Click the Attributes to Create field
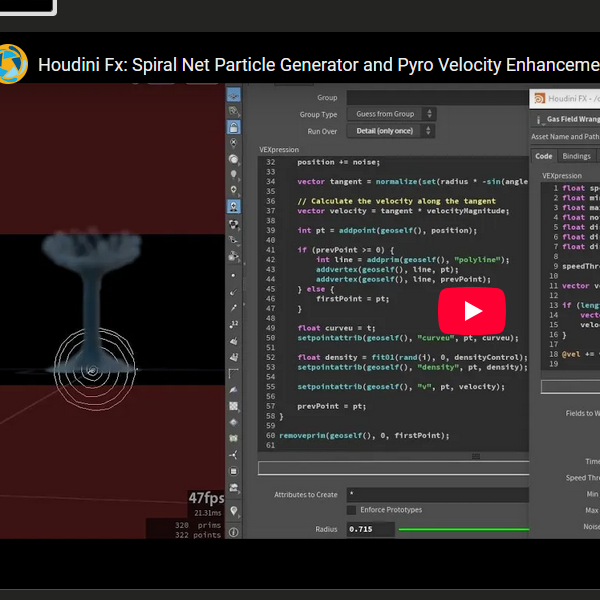600x600 pixels. [437, 494]
